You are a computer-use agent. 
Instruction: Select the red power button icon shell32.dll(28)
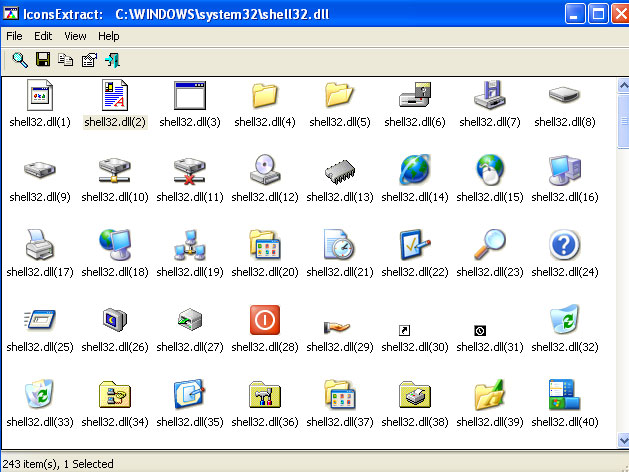(265, 320)
